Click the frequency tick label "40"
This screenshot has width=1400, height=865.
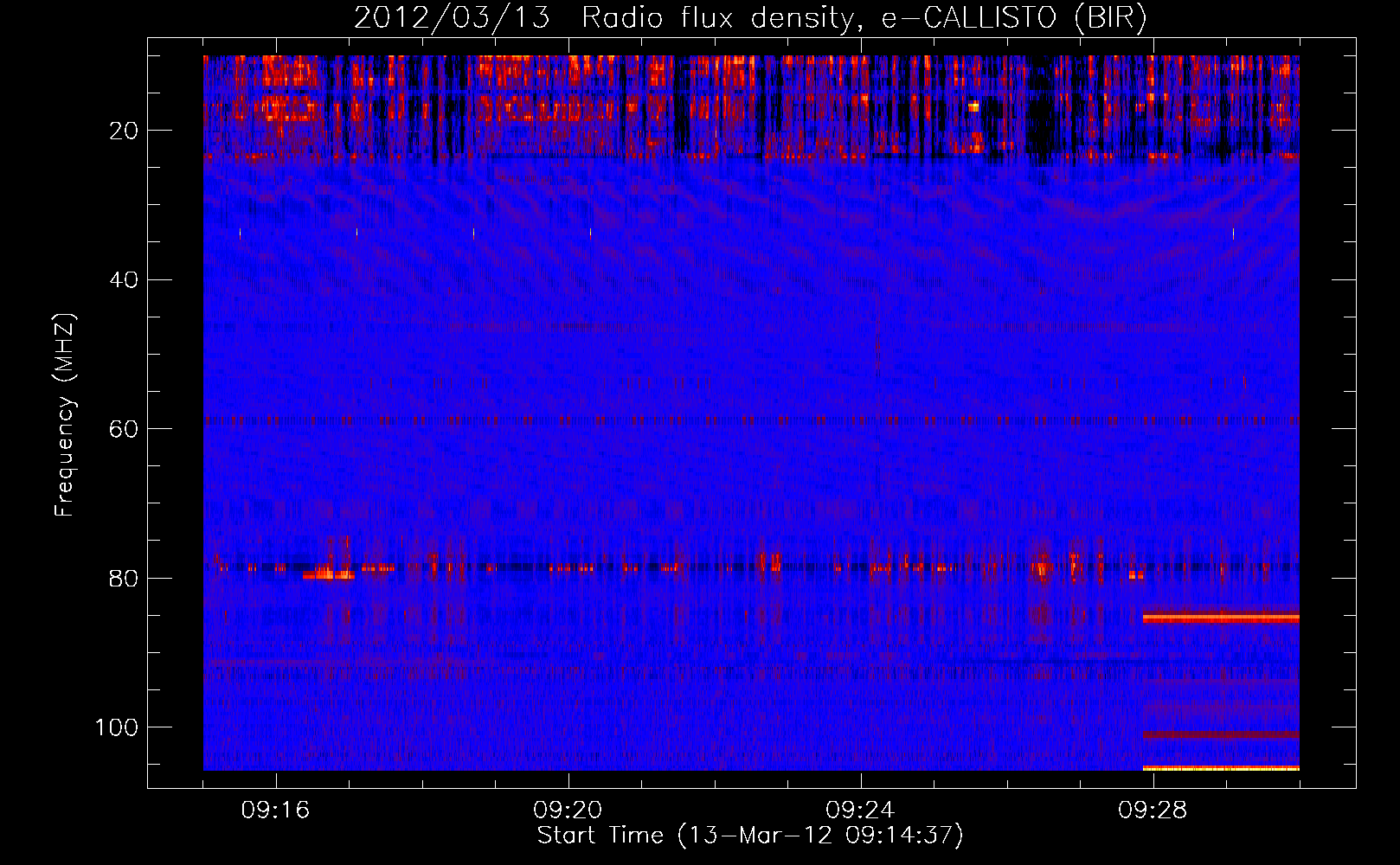124,280
